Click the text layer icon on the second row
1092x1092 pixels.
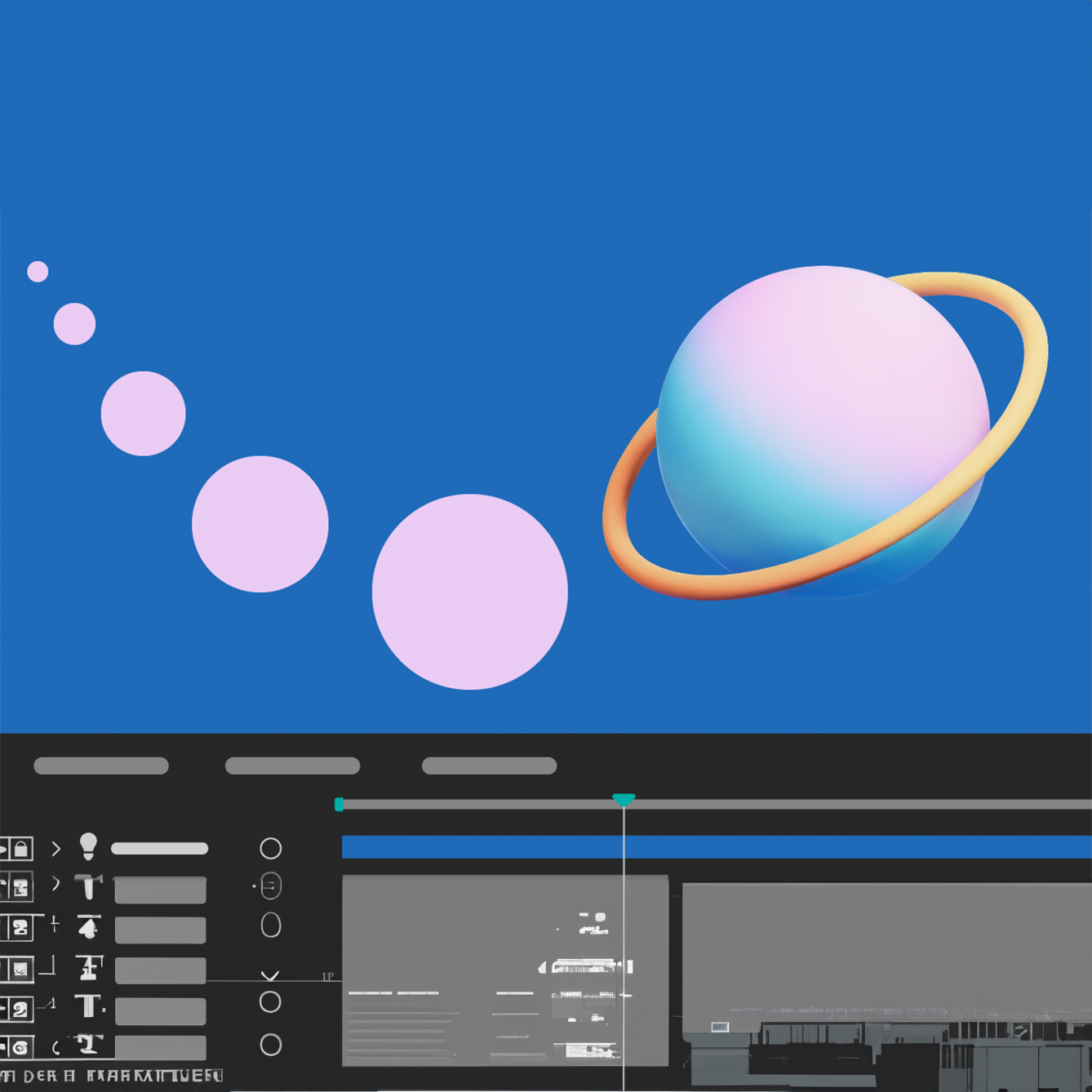(88, 886)
